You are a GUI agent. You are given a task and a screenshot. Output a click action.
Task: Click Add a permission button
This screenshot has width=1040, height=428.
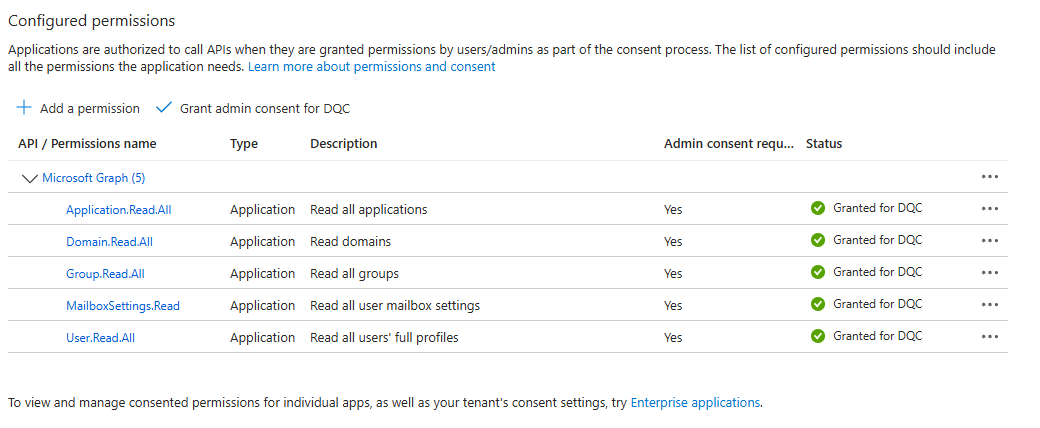78,108
